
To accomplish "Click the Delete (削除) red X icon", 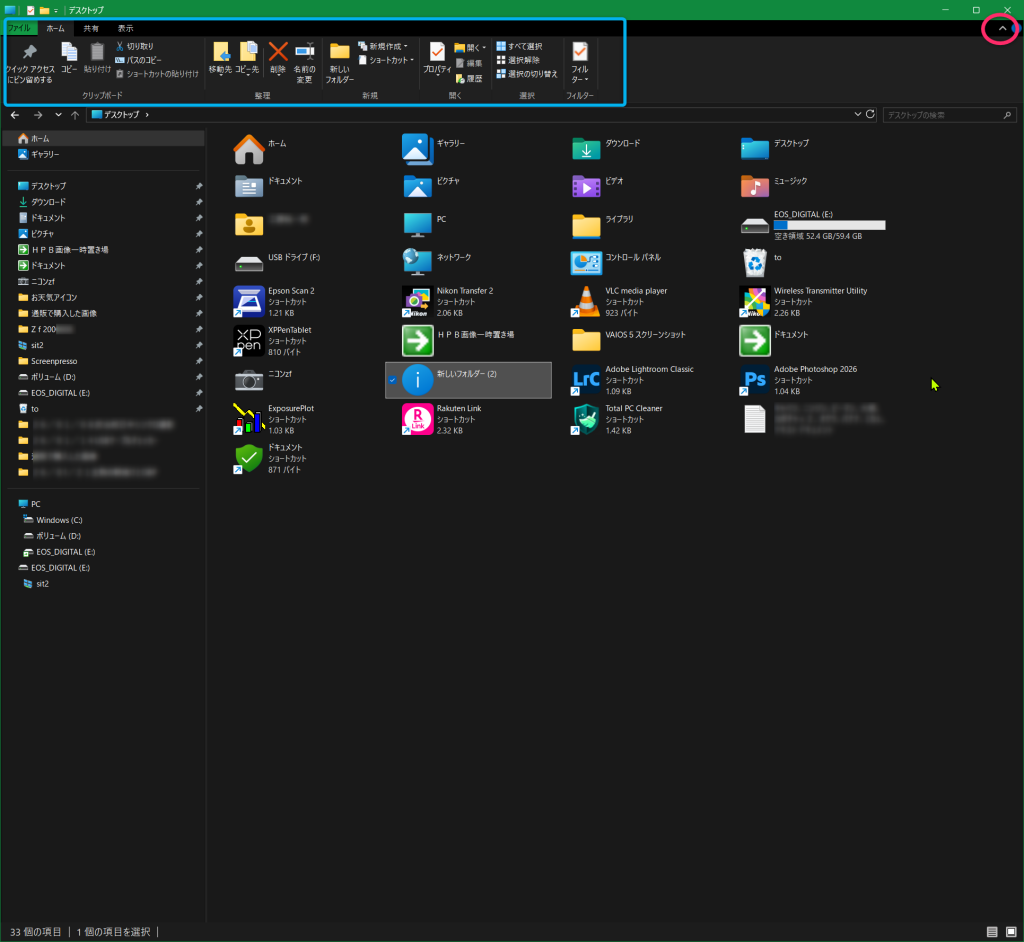I will pyautogui.click(x=278, y=53).
